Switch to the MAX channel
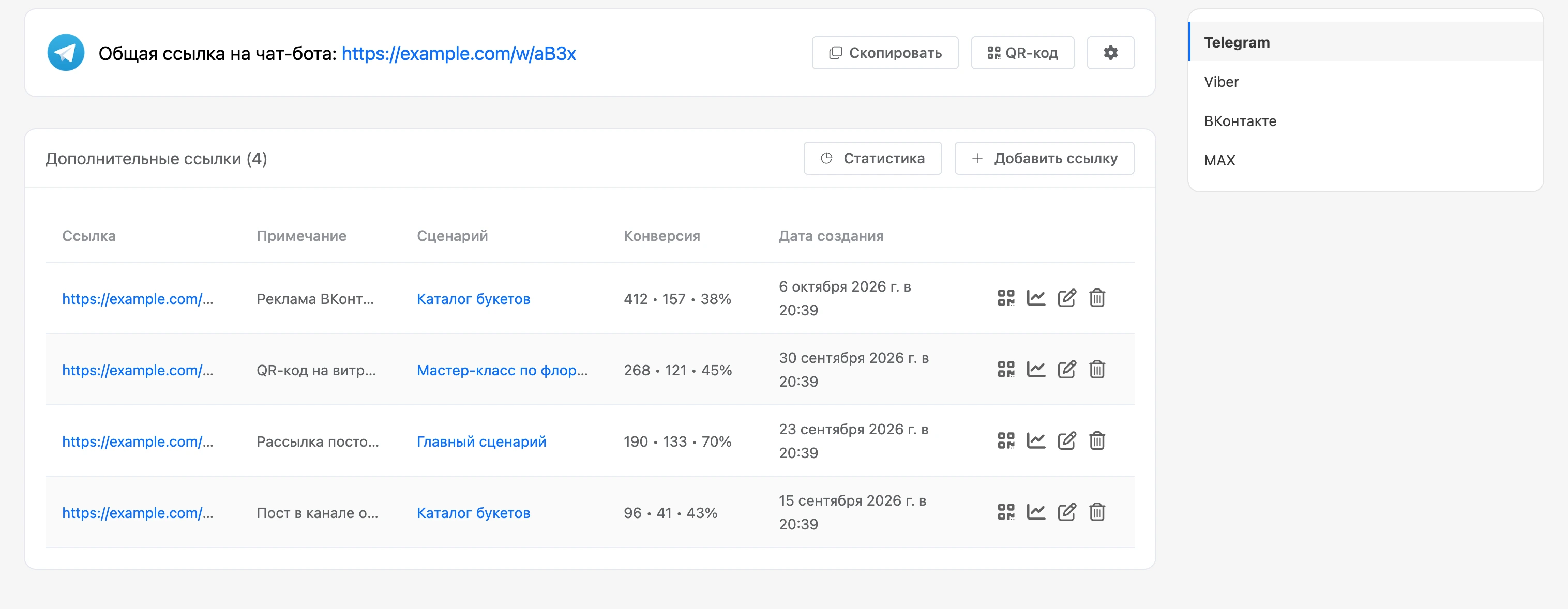 [x=1365, y=161]
